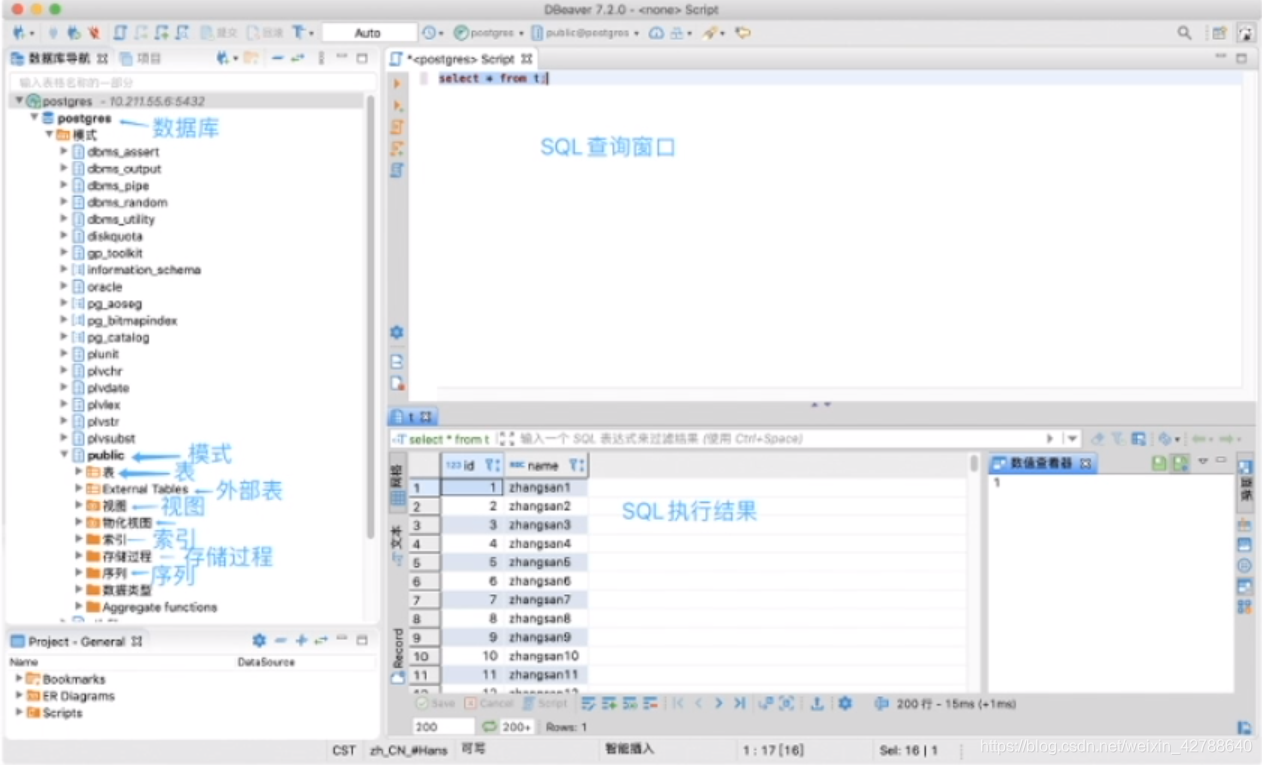Image resolution: width=1262 pixels, height=765 pixels.
Task: Jump to last row in results toolbar
Action: coord(739,704)
